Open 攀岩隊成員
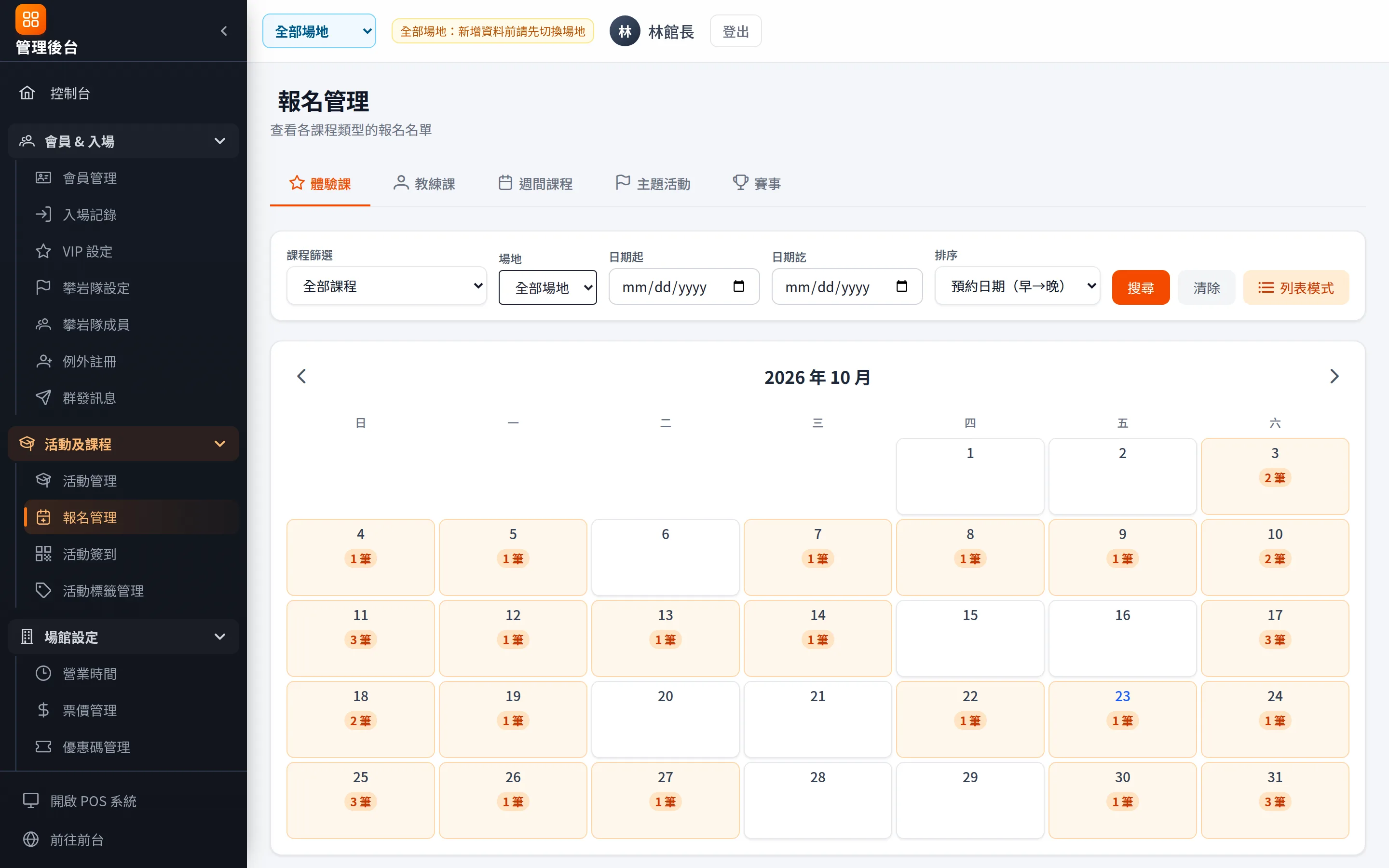This screenshot has width=1389, height=868. point(132,325)
